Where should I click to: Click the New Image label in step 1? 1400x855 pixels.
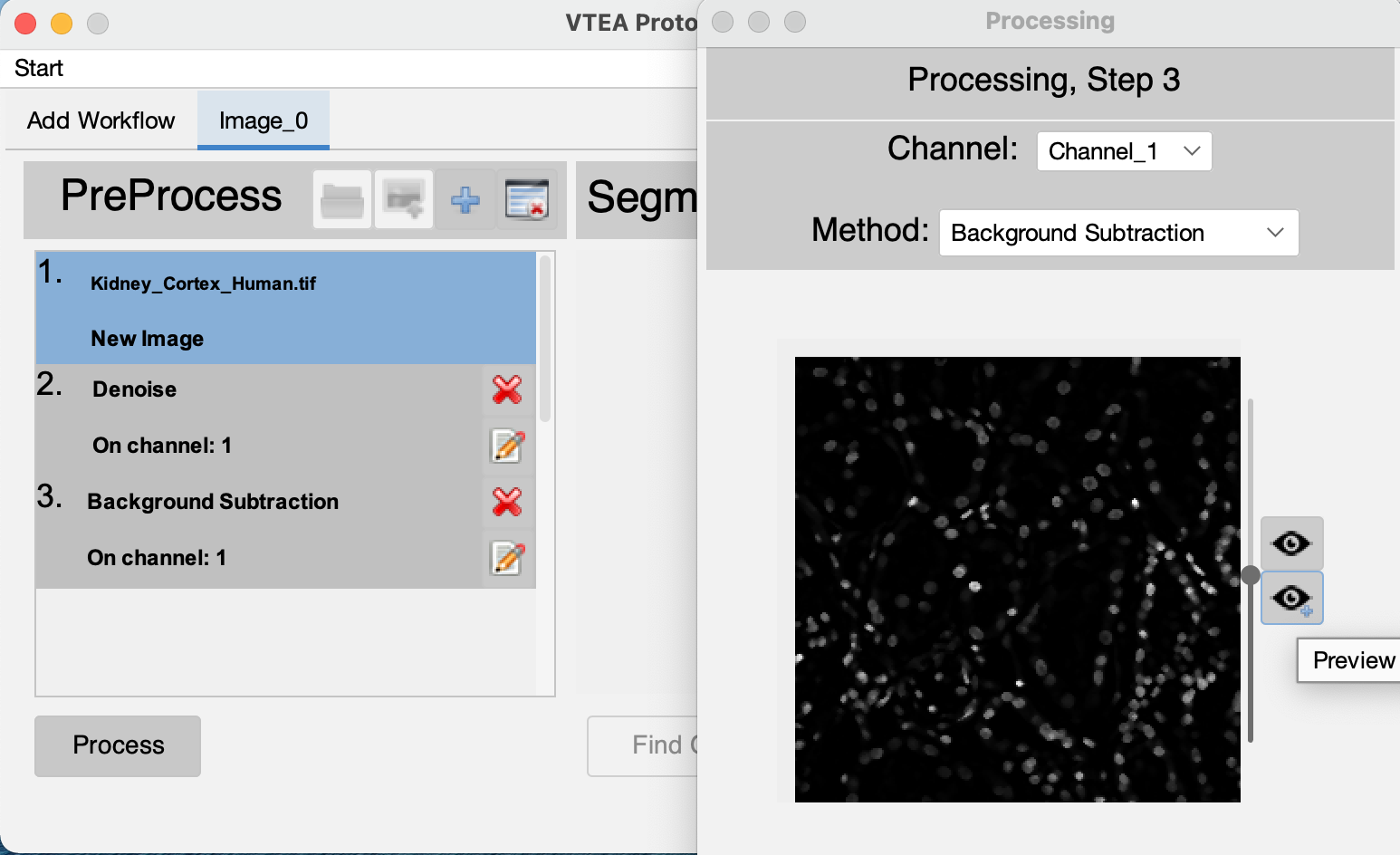point(148,339)
